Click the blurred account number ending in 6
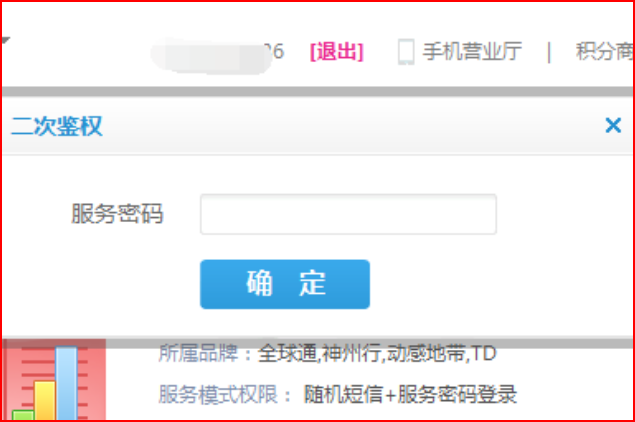 tap(217, 53)
